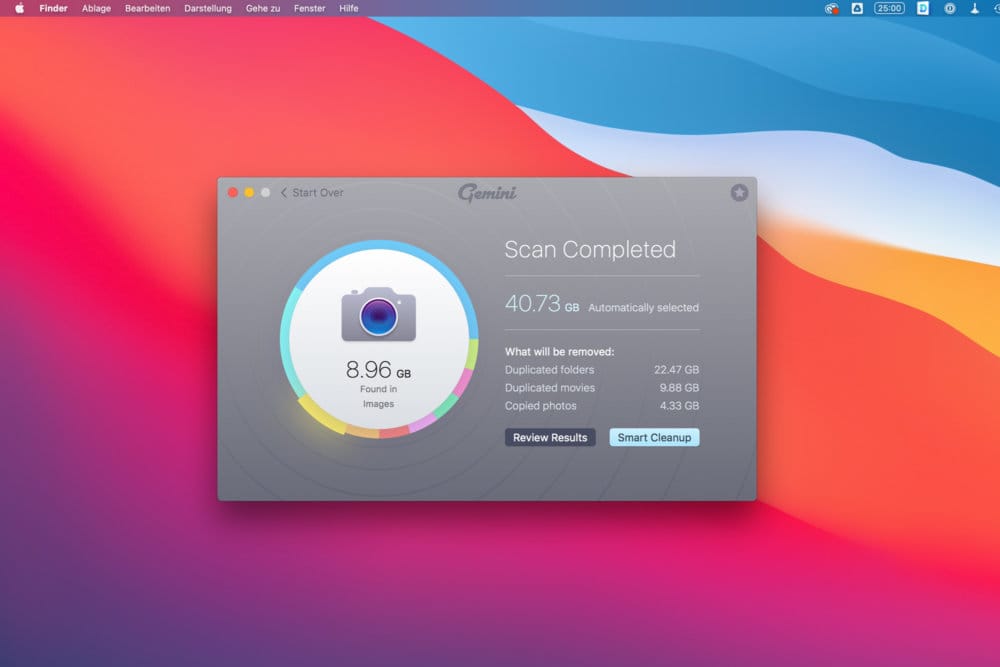Start the Smart Cleanup
This screenshot has width=1000, height=667.
654,437
